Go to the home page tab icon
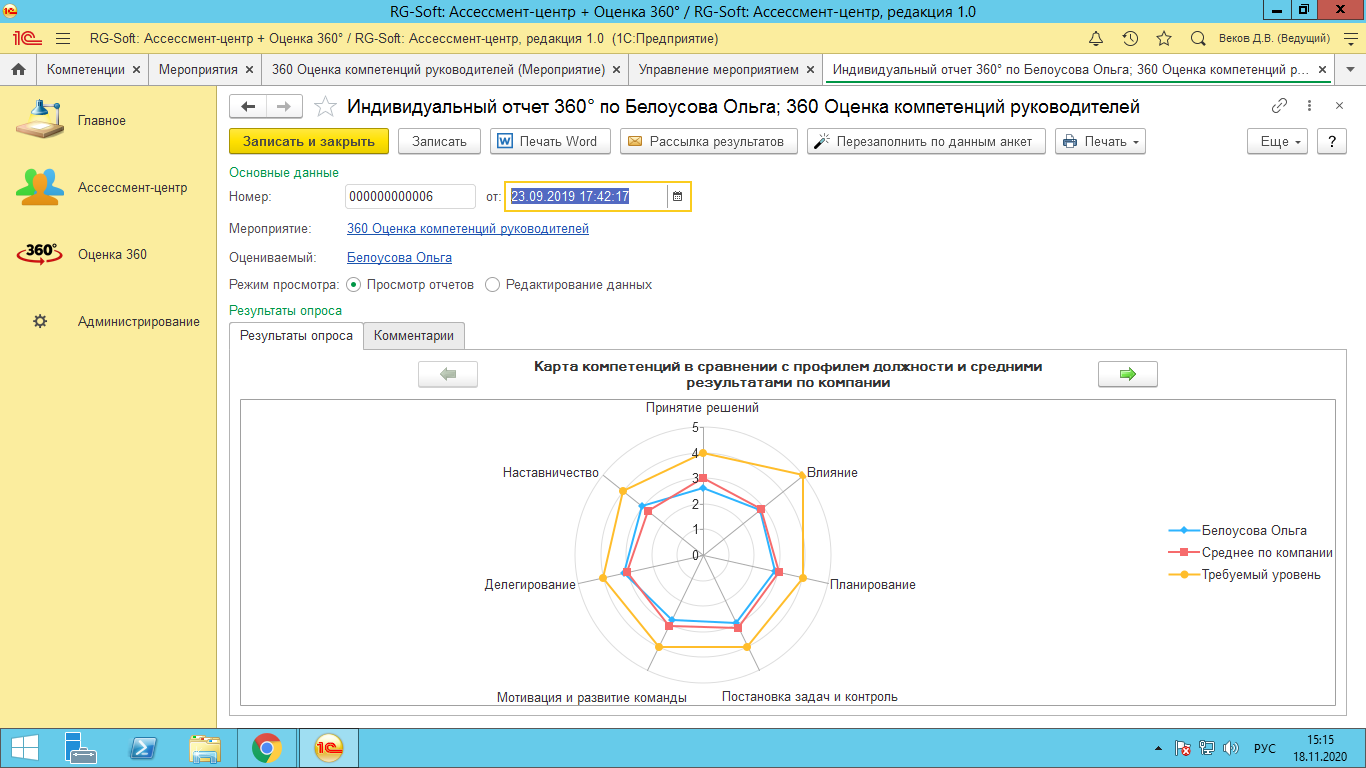The image size is (1366, 768). click(18, 70)
